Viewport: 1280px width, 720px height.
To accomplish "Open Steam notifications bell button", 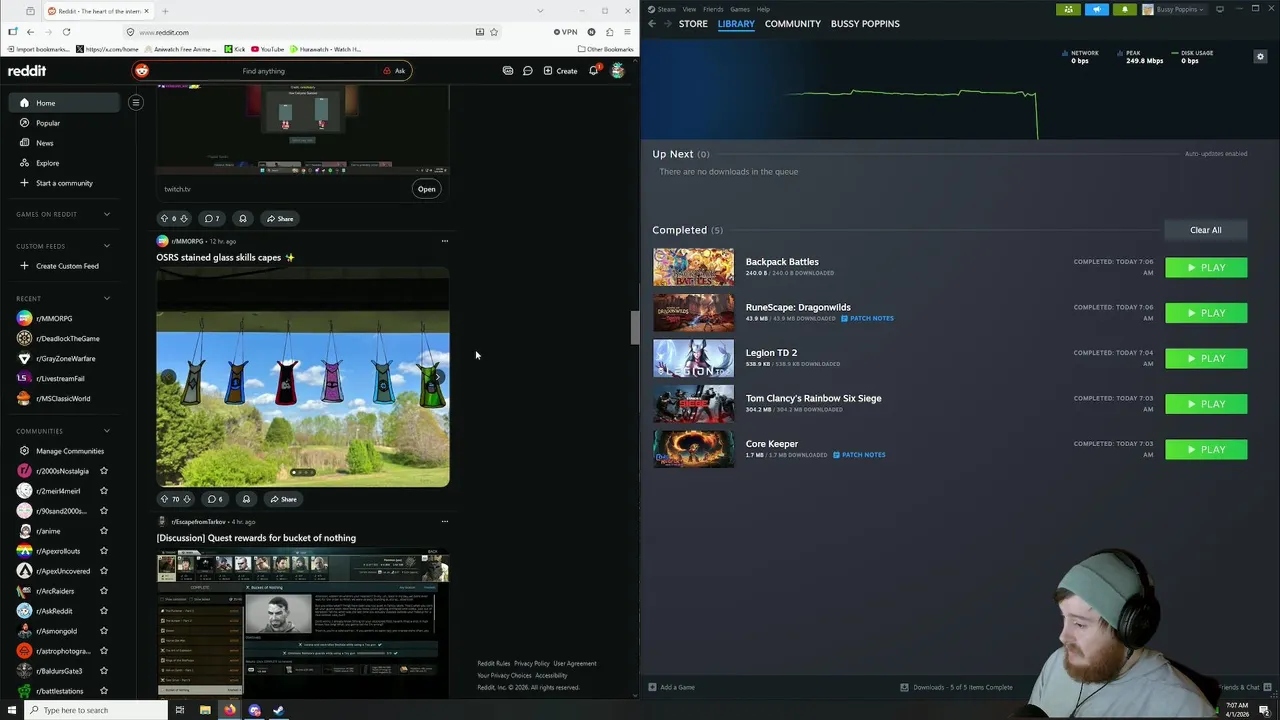I will pos(1124,9).
